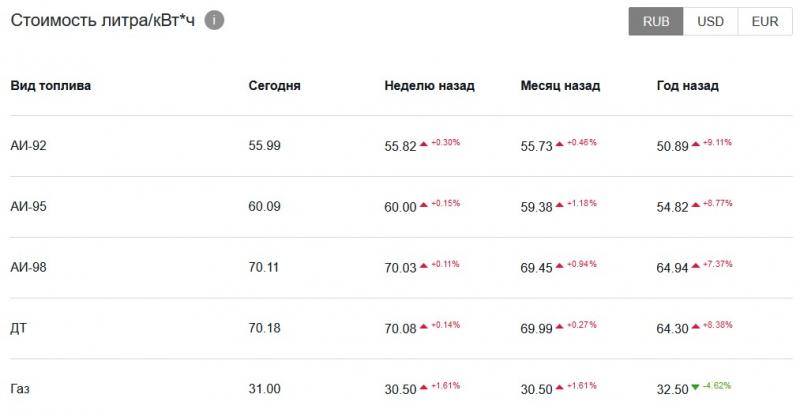Click the info icon beside the title
Screen dimensions: 800x413
click(214, 20)
